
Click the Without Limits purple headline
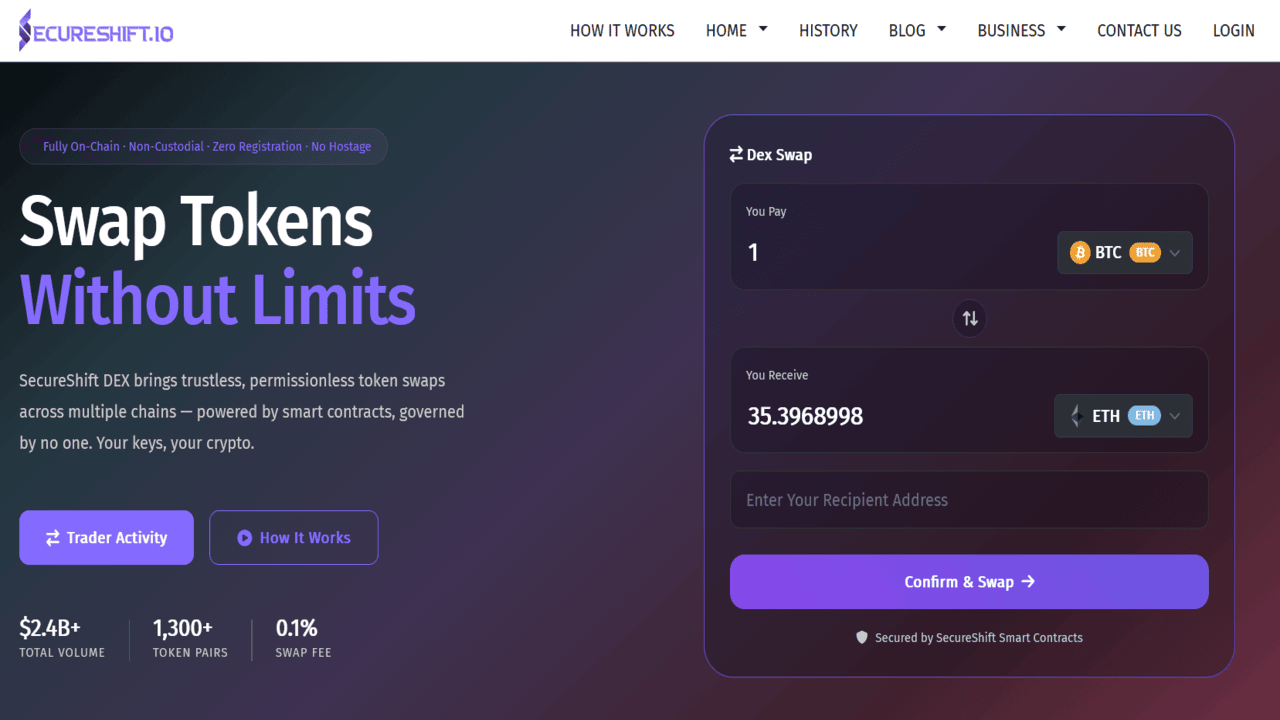pos(217,298)
